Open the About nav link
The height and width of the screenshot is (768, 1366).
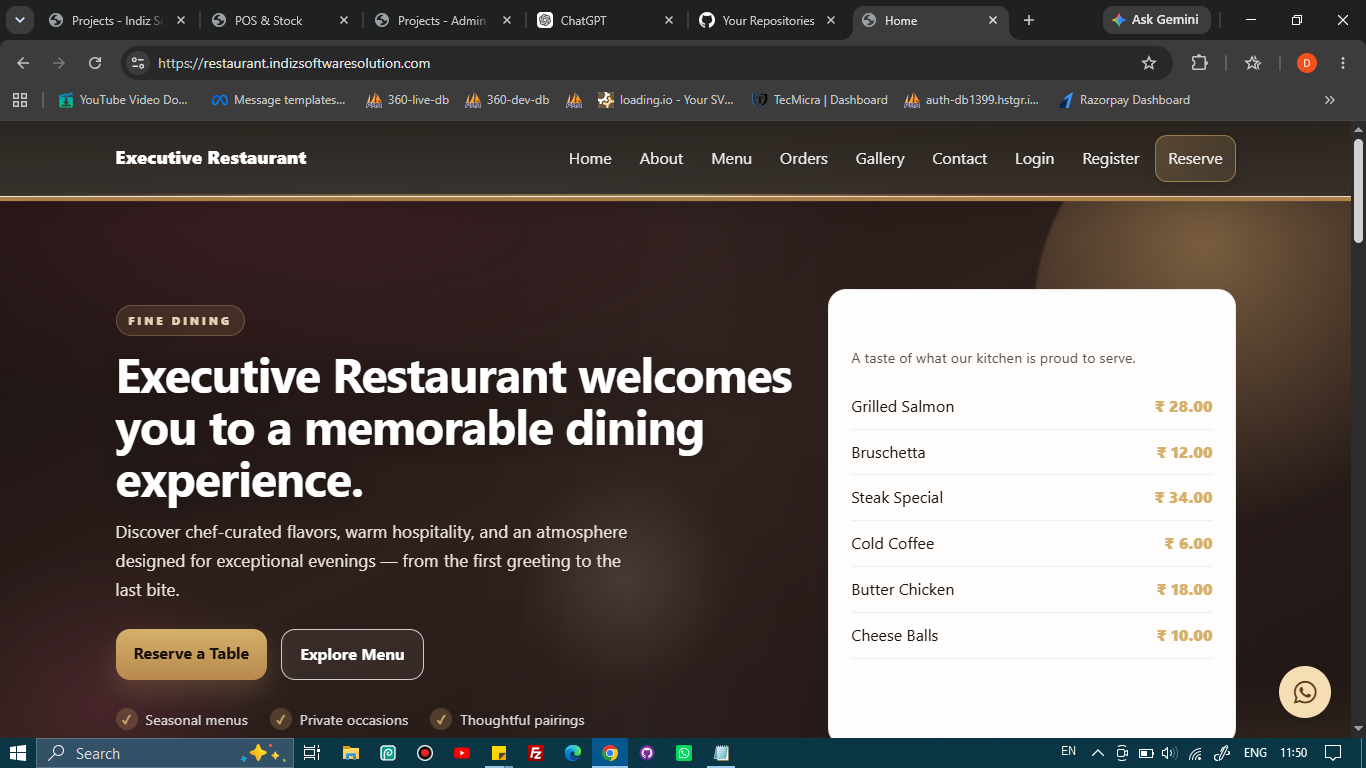click(661, 159)
